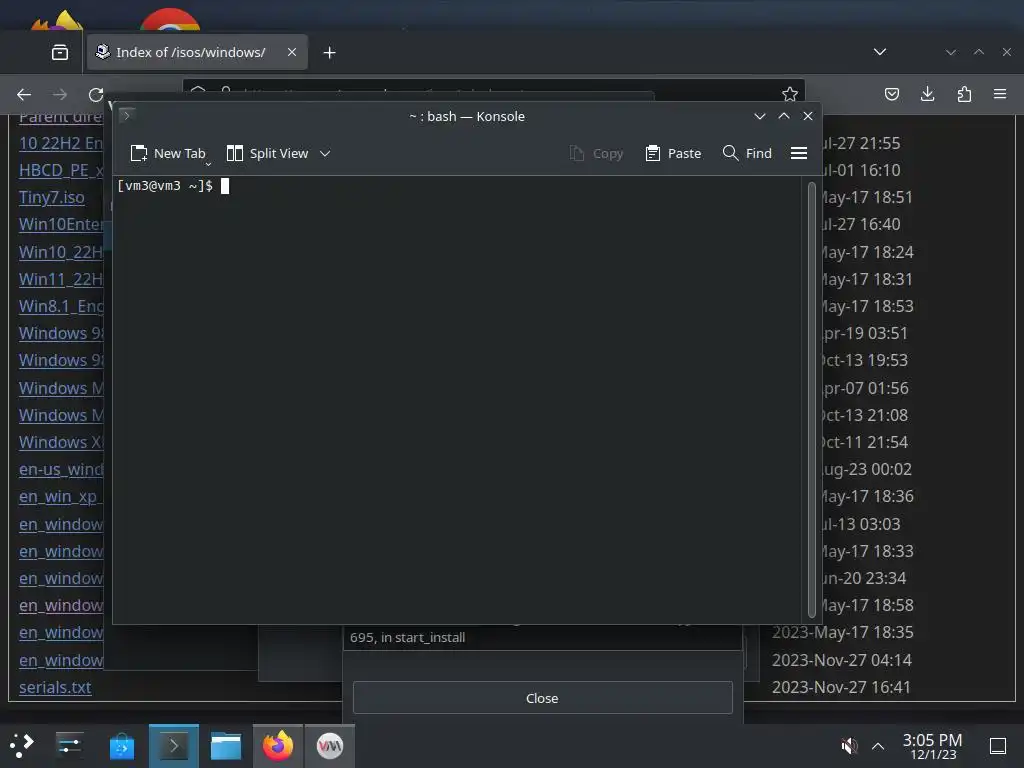Open the clock showing 3:05 PM

pyautogui.click(x=932, y=746)
